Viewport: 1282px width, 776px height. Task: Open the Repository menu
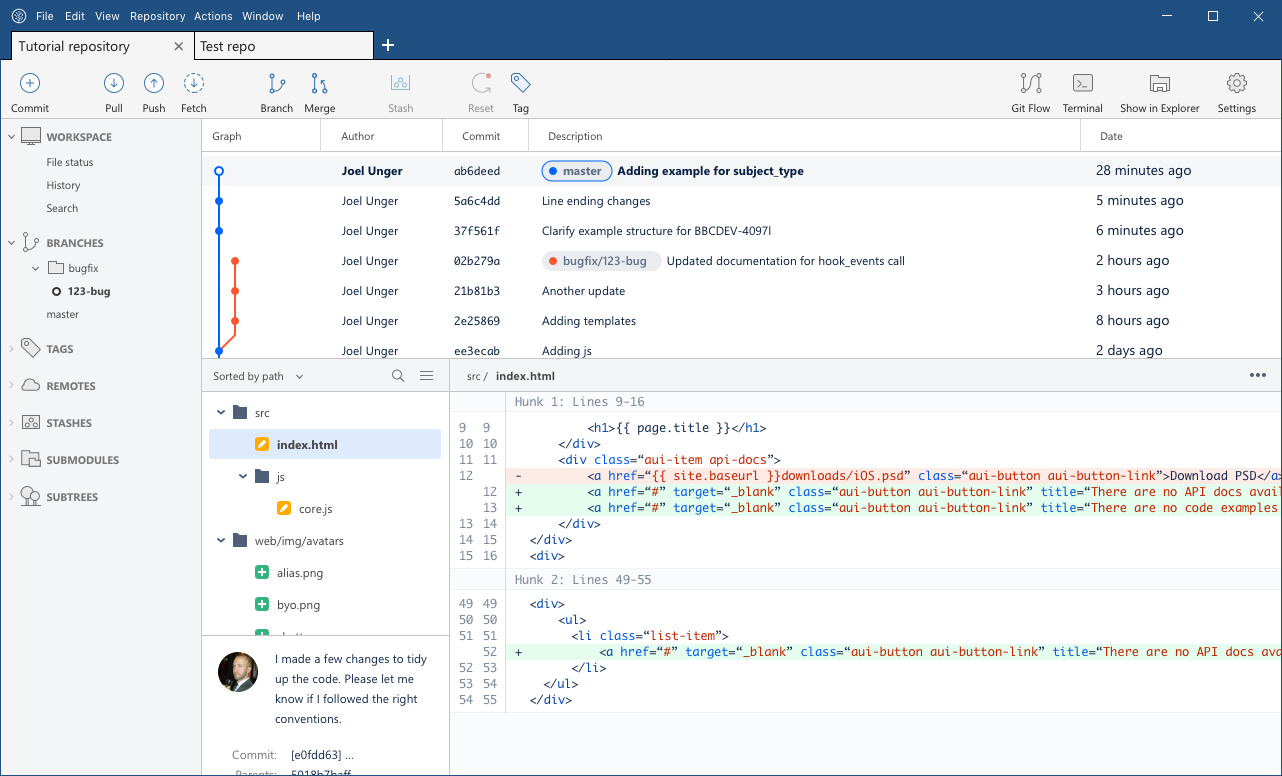point(157,16)
